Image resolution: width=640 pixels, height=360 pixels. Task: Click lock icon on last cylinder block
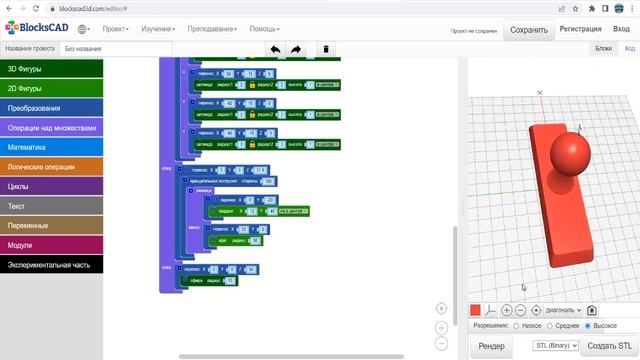point(252,144)
